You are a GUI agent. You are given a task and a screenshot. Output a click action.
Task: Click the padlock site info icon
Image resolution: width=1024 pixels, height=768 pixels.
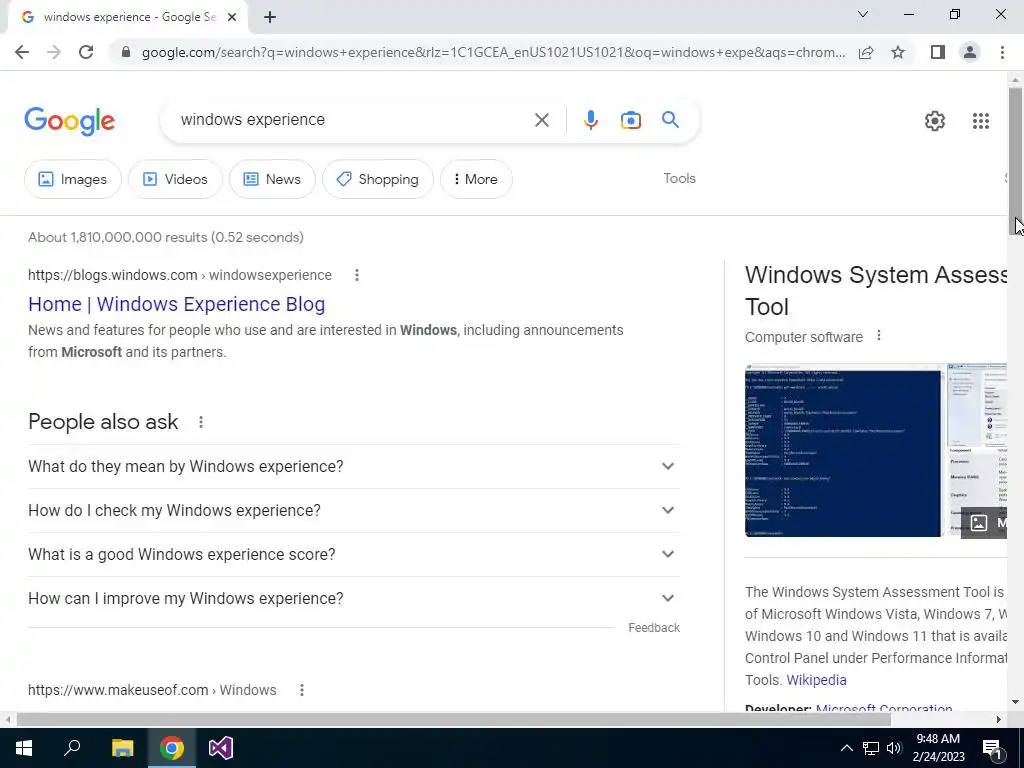125,52
